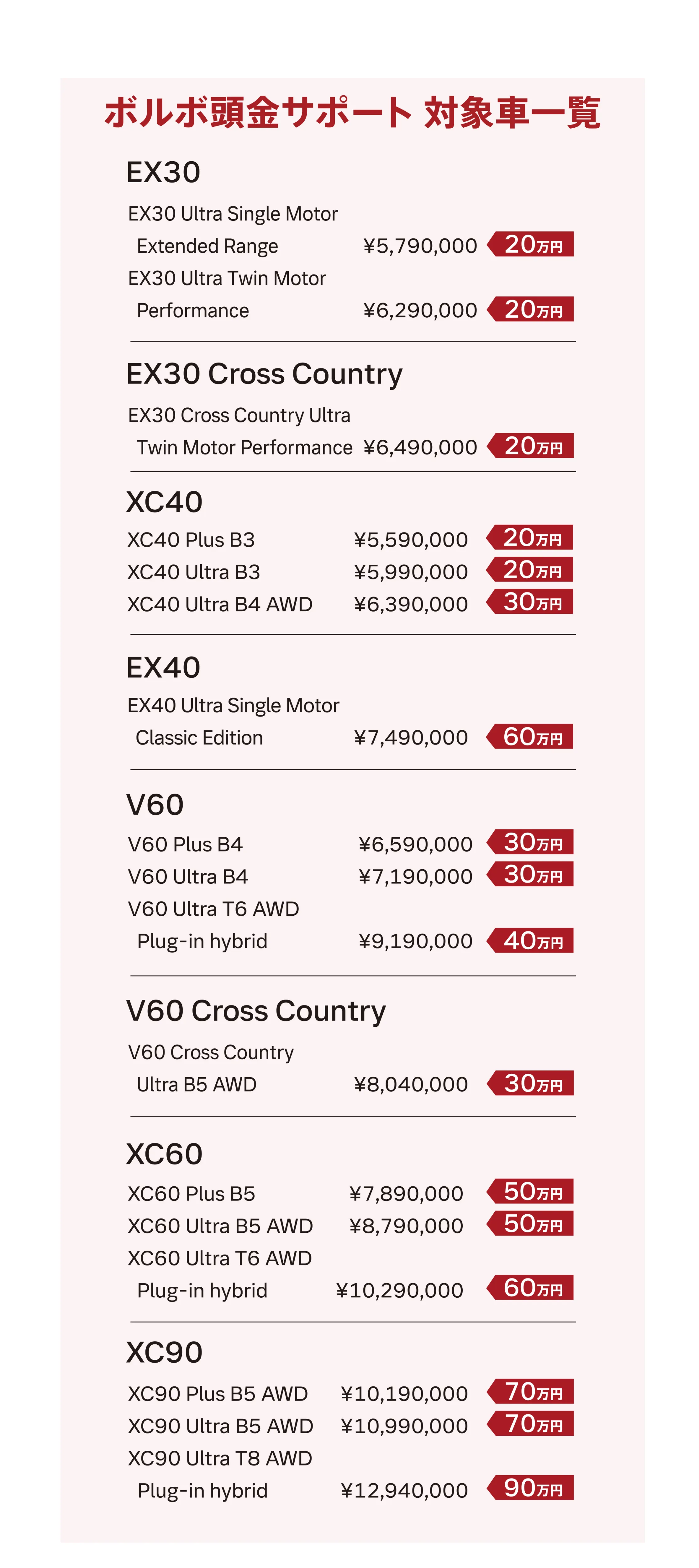Select the XC60 Ultra B5 AWD model name
Image resolution: width=699 pixels, height=1568 pixels.
[220, 1226]
